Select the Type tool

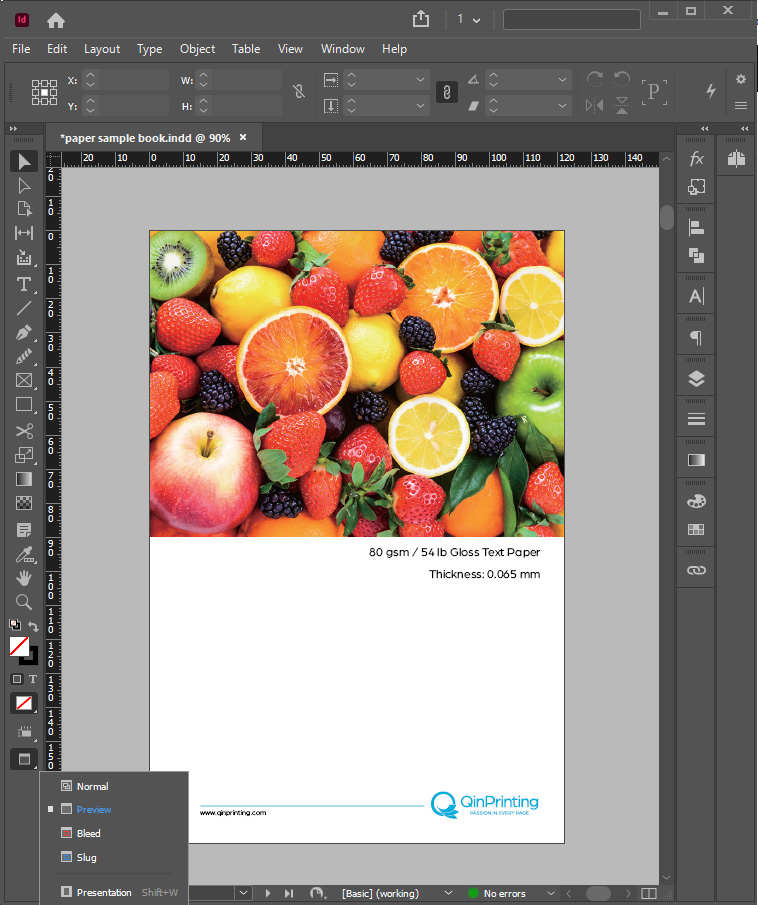pyautogui.click(x=24, y=284)
